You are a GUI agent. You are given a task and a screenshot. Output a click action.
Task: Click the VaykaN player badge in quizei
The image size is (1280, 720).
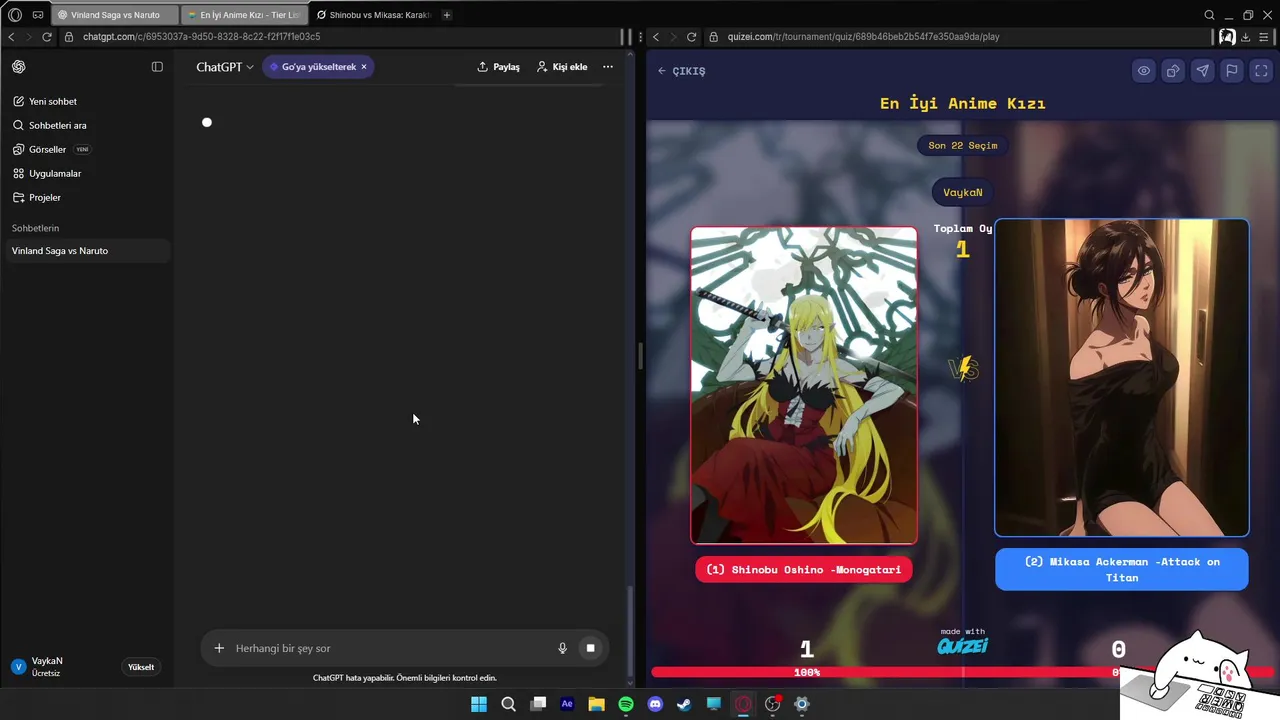(963, 192)
